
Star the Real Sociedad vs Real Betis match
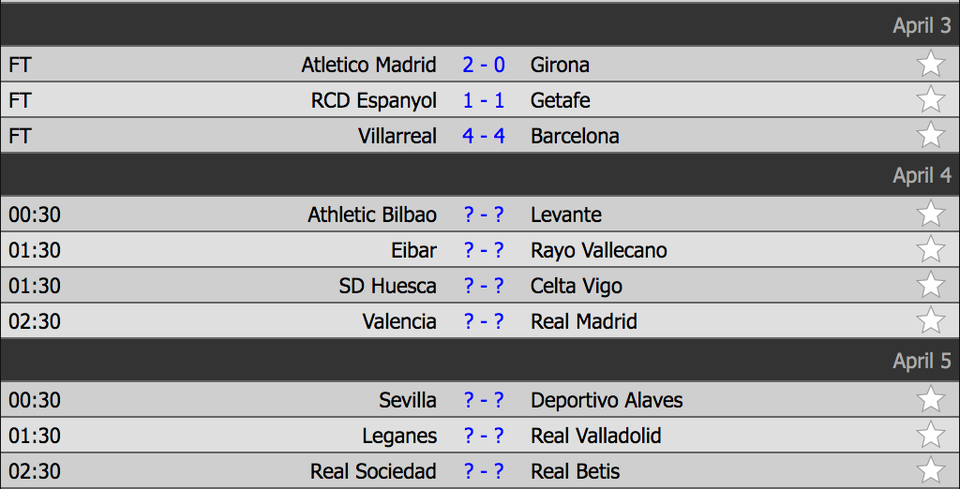pos(931,470)
